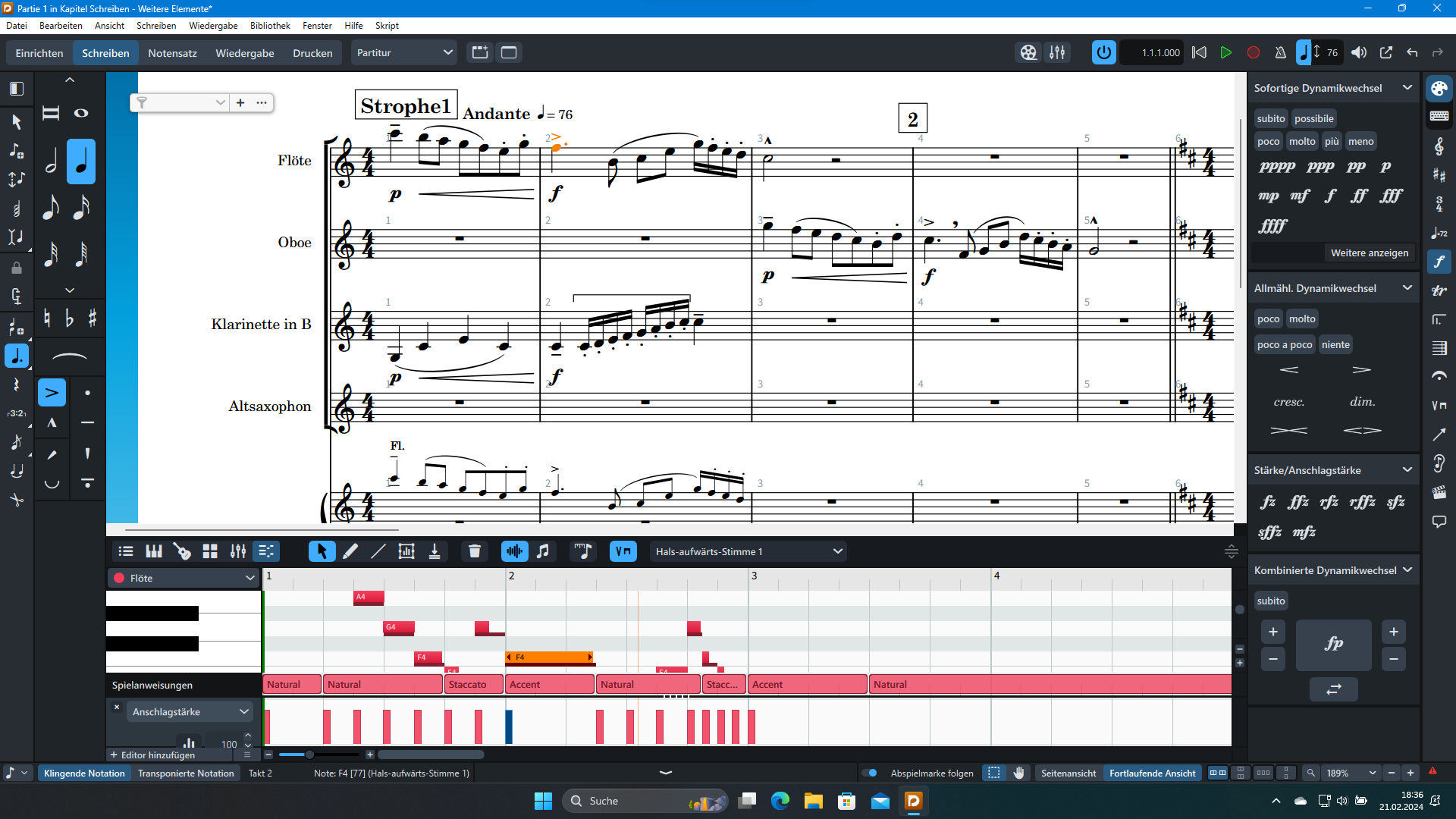Select the natural accidental
The width and height of the screenshot is (1456, 819).
tap(47, 318)
